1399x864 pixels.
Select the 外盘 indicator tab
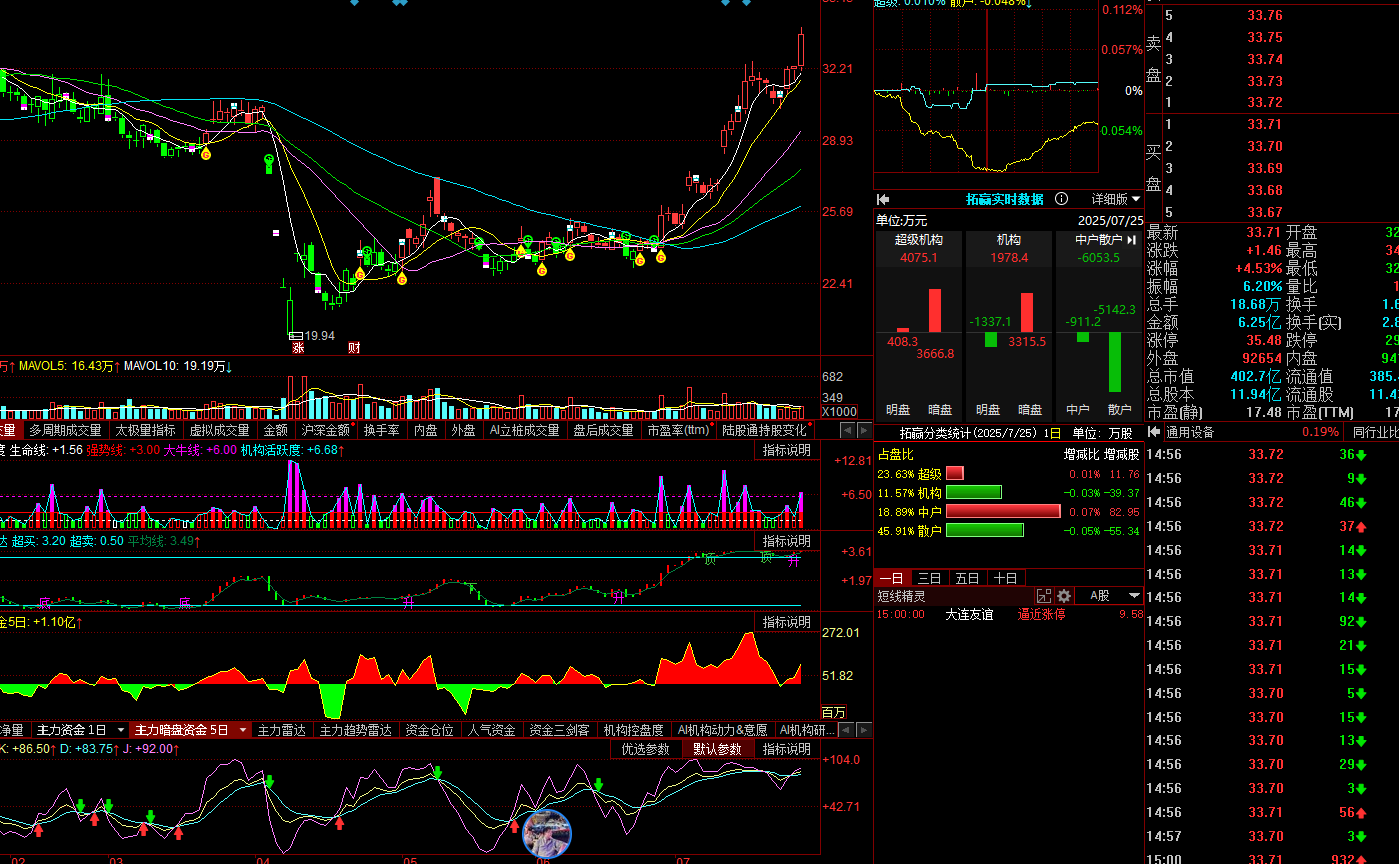[463, 430]
